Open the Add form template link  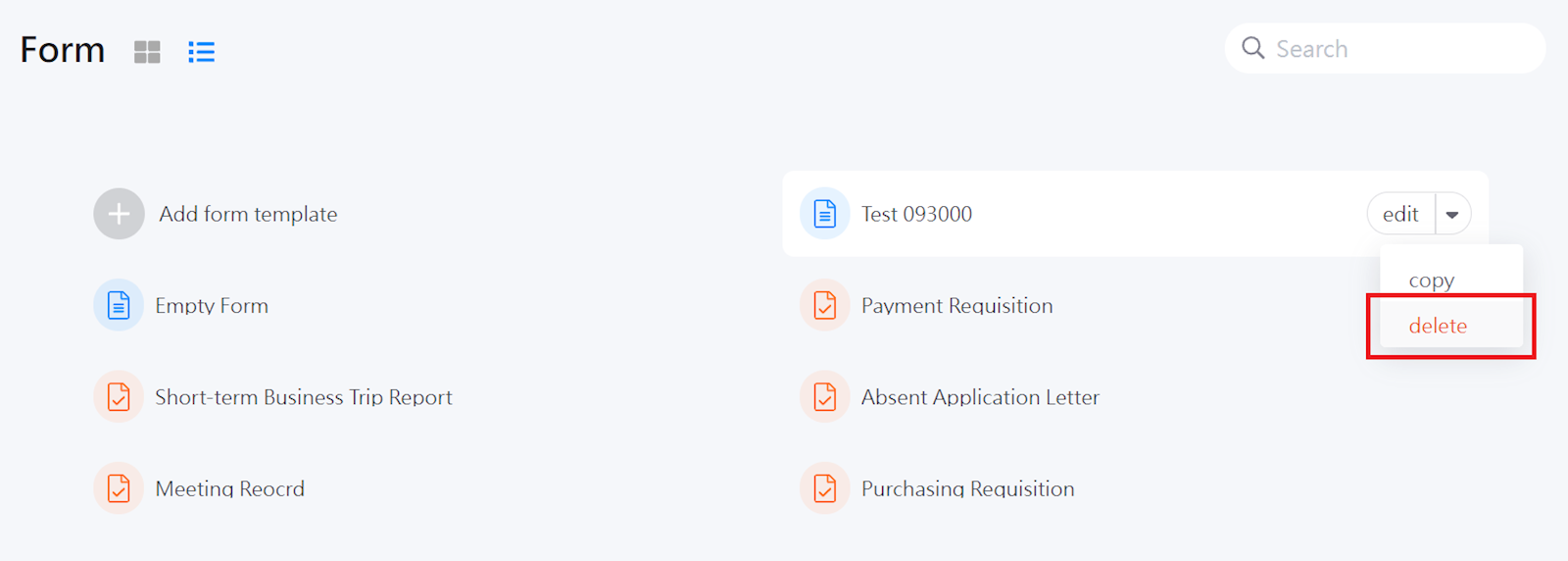pos(248,214)
